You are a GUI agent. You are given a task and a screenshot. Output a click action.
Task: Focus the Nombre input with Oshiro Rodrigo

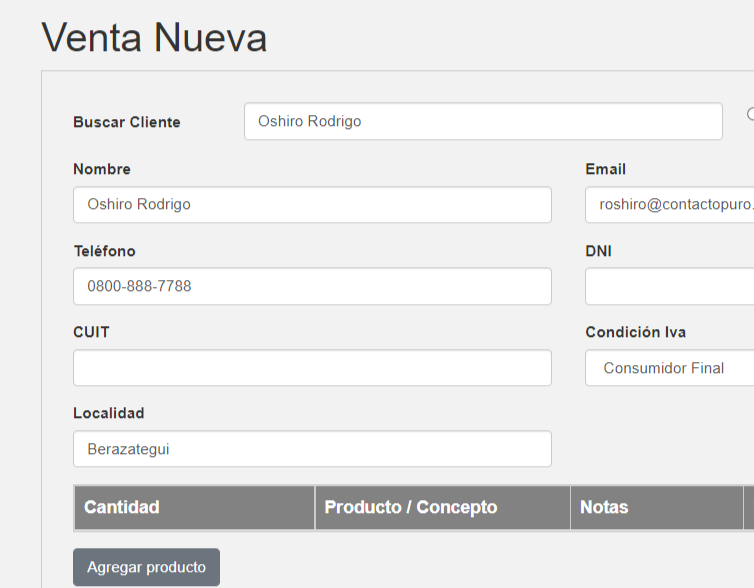(312, 204)
